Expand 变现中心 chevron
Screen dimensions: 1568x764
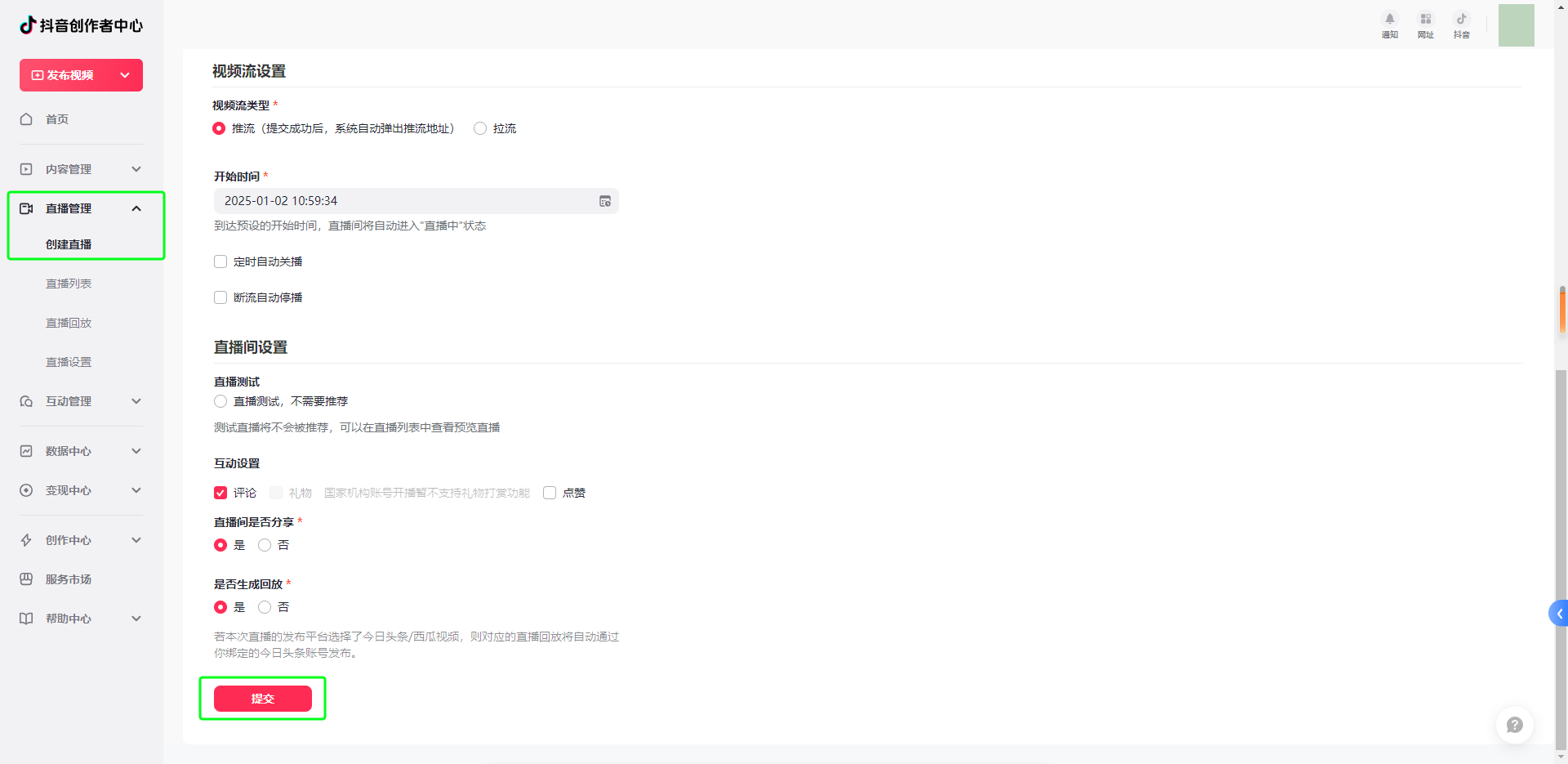136,490
